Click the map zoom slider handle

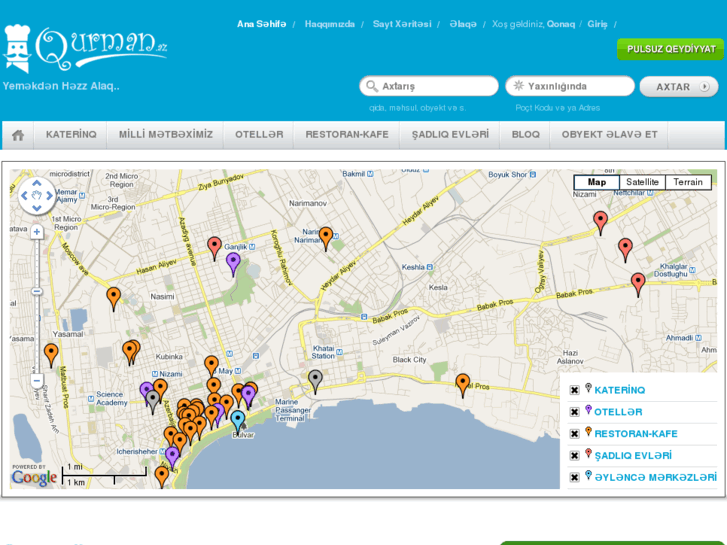37,291
